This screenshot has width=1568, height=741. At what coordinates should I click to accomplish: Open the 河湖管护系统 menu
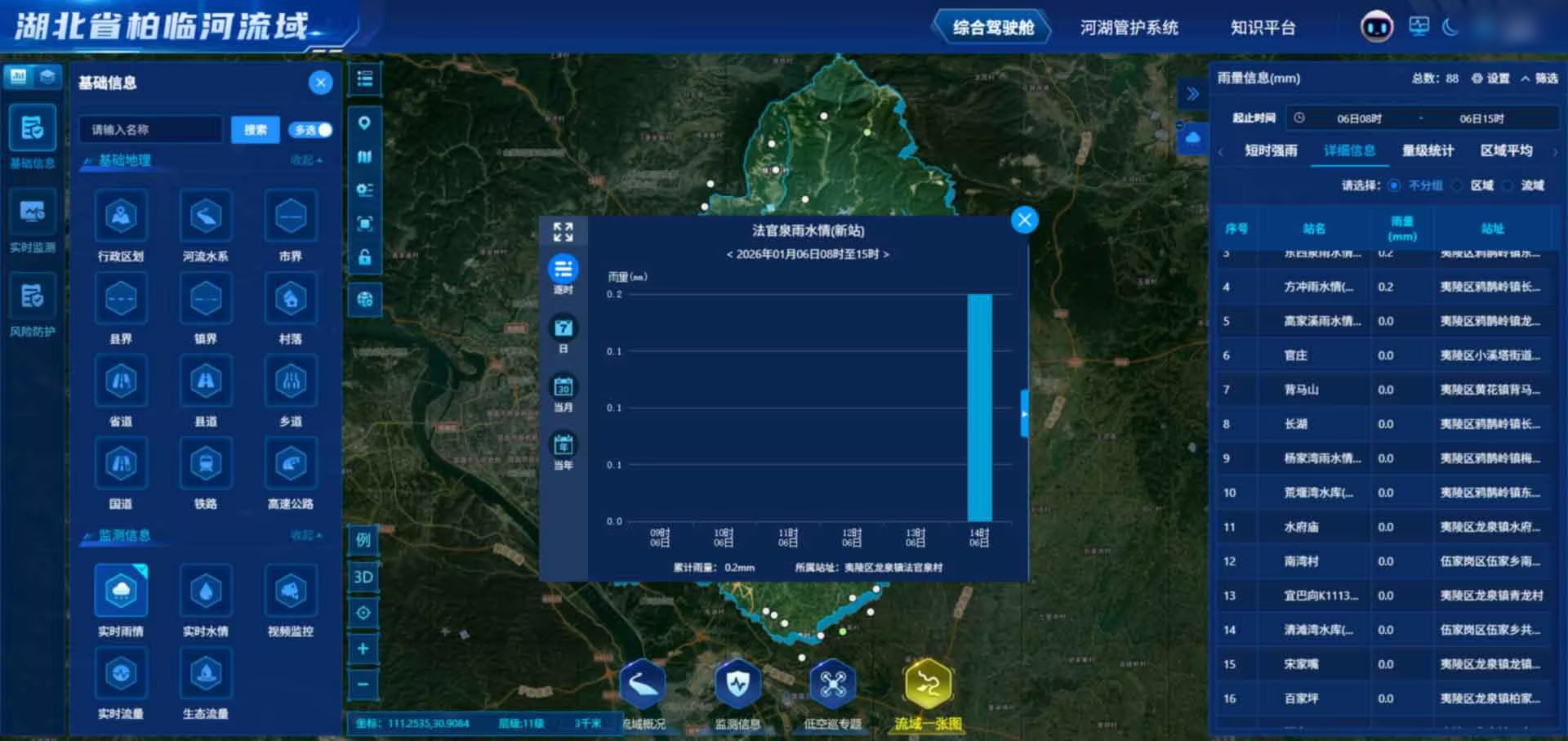coord(1129,28)
